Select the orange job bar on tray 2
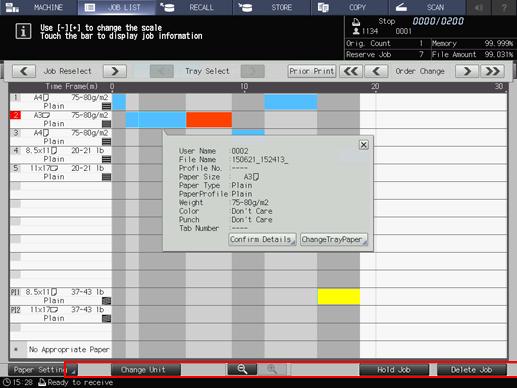The height and width of the screenshot is (388, 517). click(209, 119)
